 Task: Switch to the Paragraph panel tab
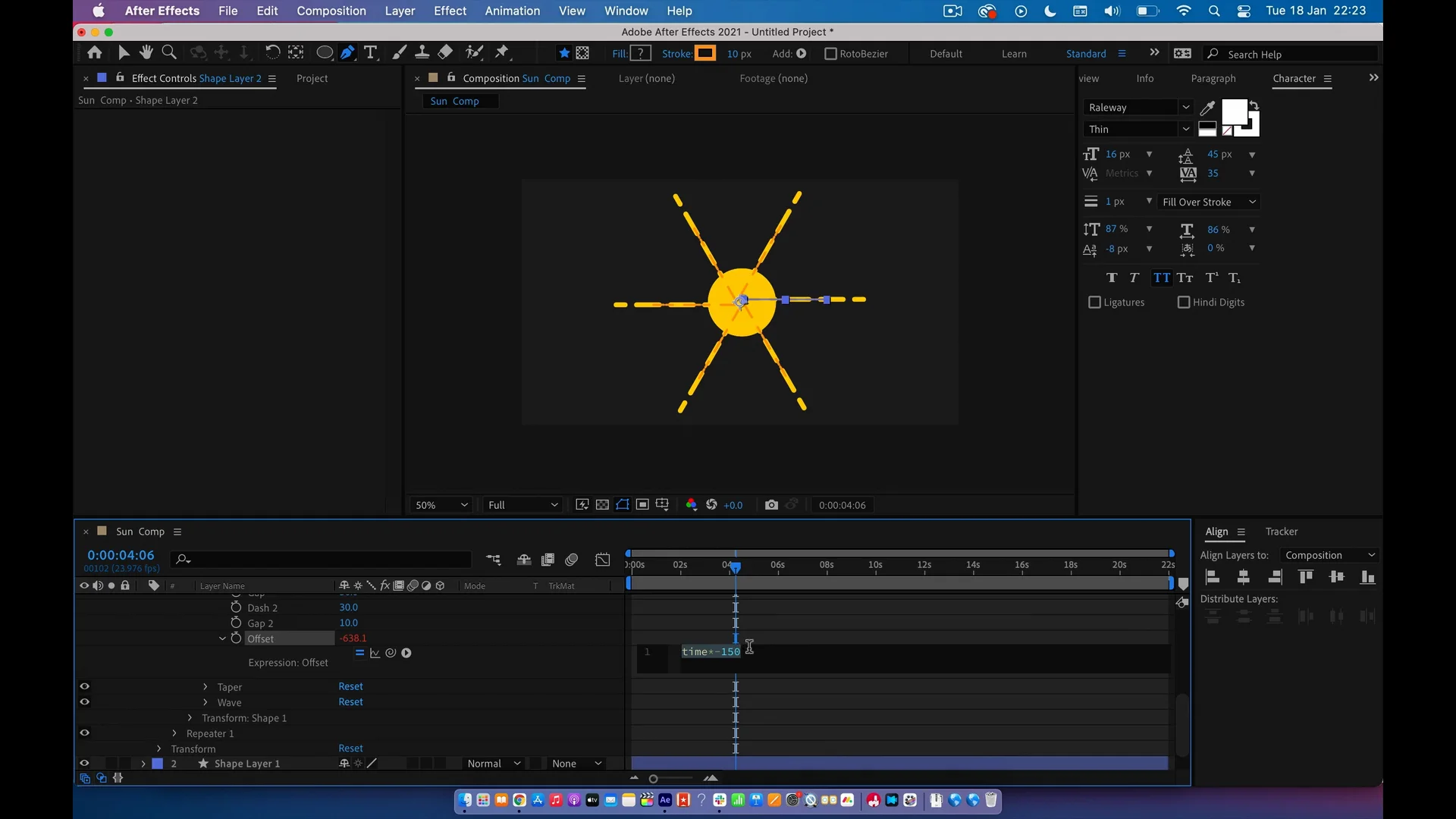(1213, 78)
